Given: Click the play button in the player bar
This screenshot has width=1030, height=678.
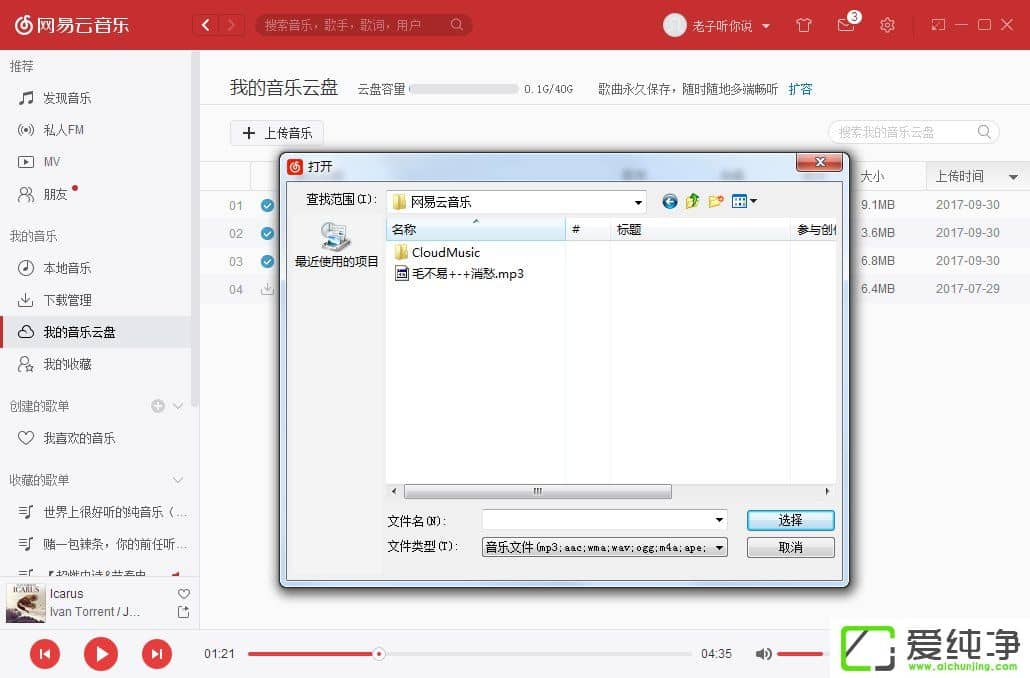Looking at the screenshot, I should coord(100,654).
